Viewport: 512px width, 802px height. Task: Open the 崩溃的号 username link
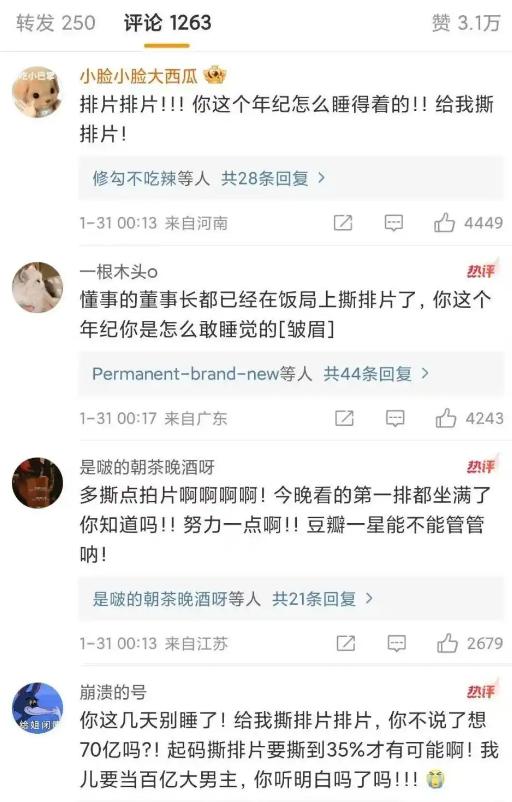click(x=113, y=692)
